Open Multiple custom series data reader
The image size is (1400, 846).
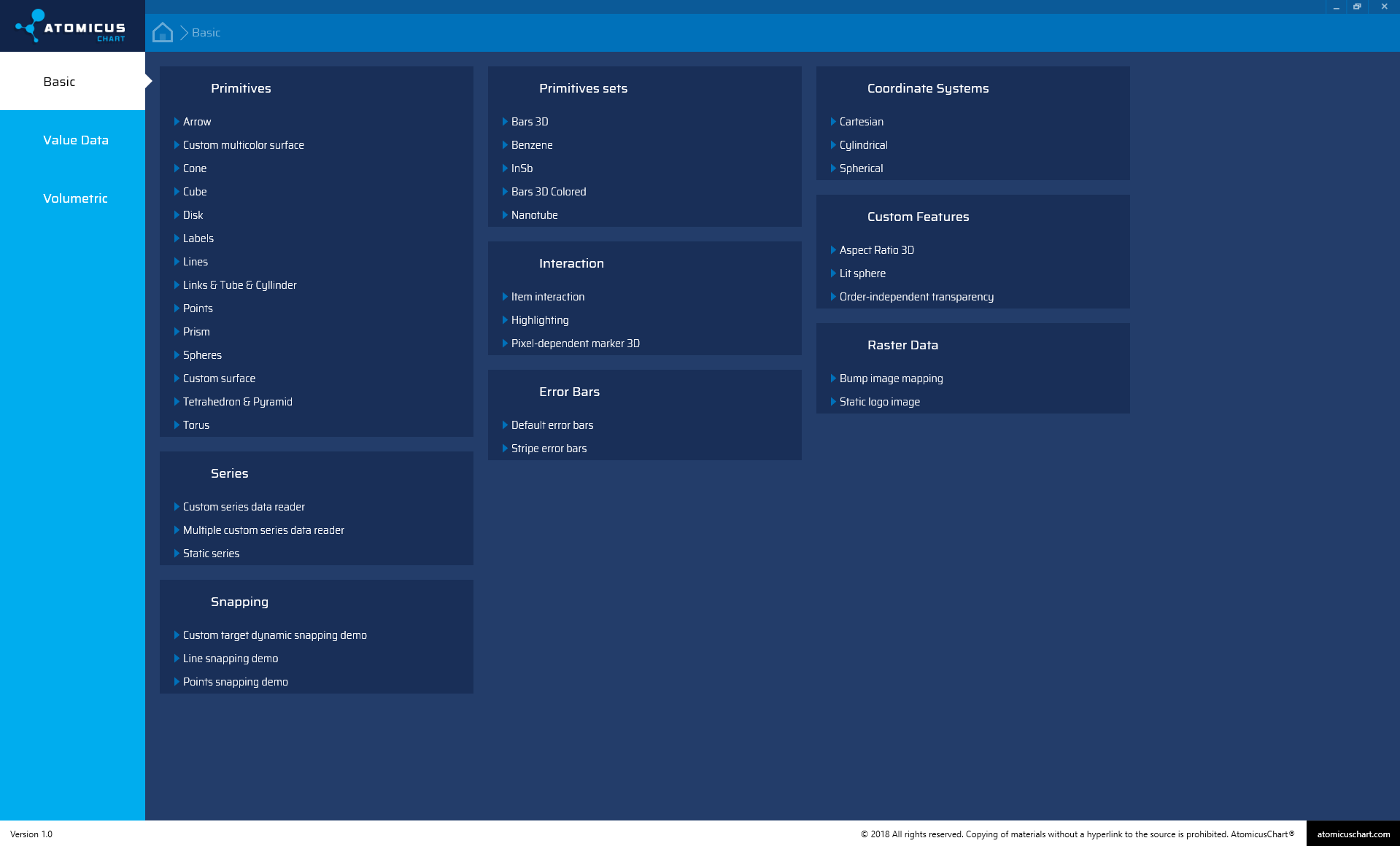tap(263, 530)
